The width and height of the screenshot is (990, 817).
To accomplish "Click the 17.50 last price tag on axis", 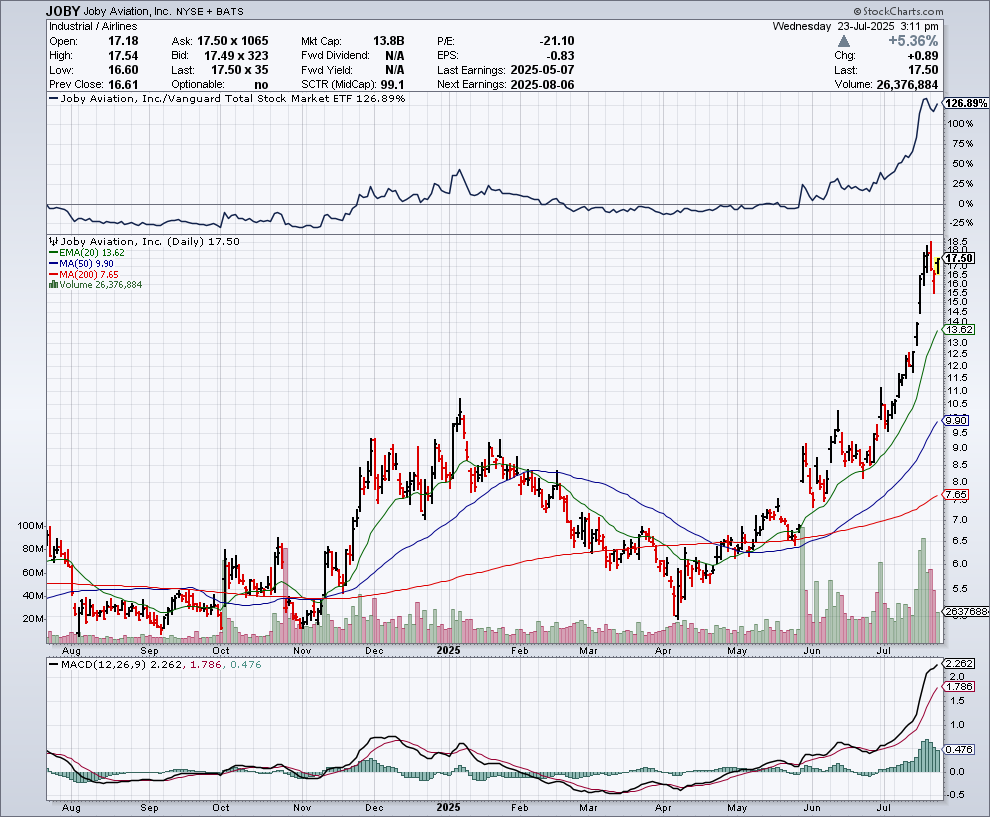I will coord(959,258).
